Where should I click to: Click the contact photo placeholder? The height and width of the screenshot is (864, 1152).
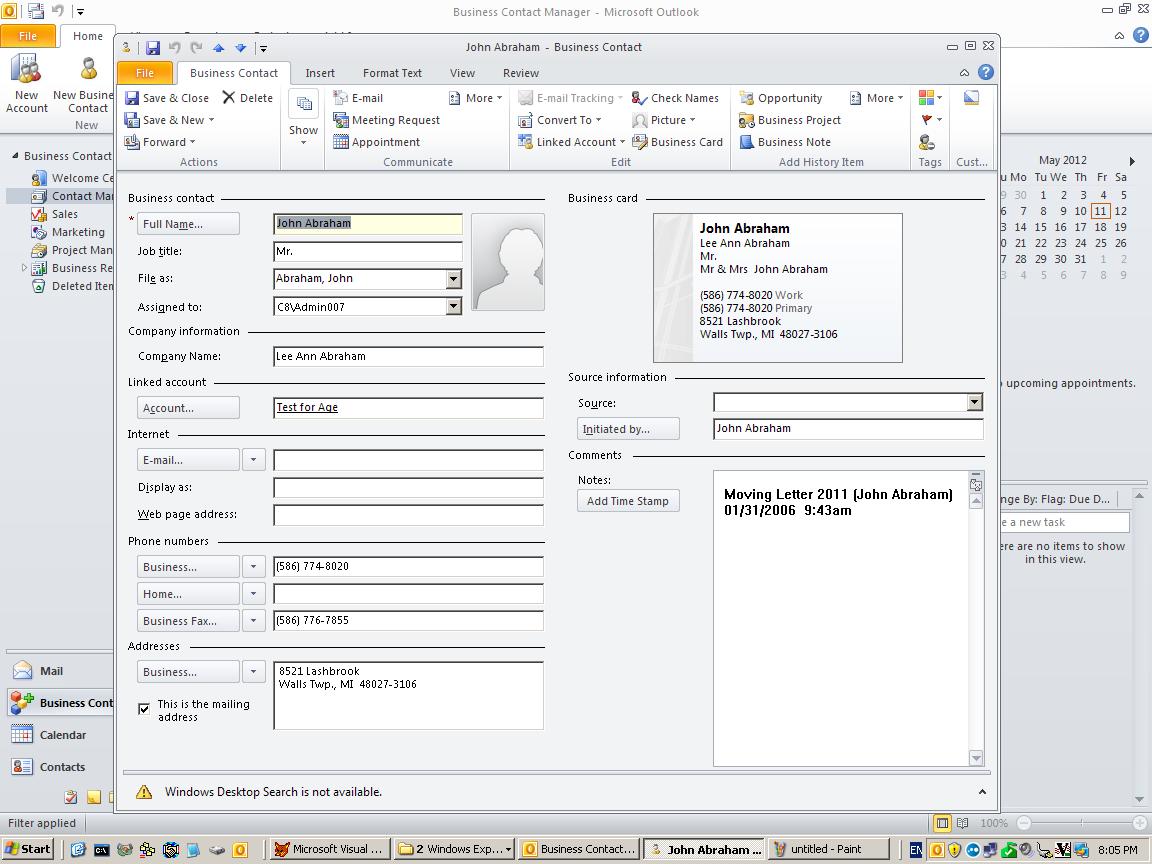click(508, 262)
